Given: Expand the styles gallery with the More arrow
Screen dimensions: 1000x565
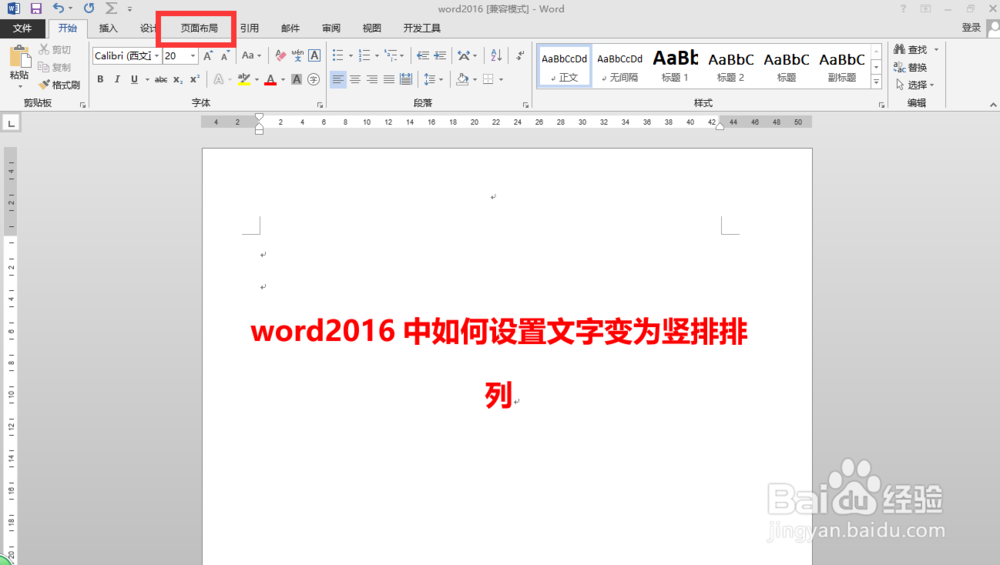Looking at the screenshot, I should (x=876, y=82).
